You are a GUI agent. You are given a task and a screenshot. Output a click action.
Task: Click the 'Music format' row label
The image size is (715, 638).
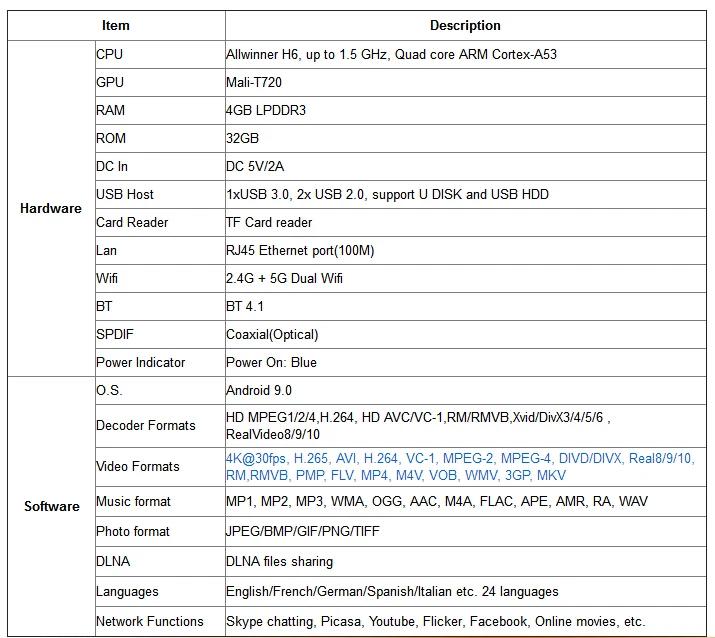tap(133, 502)
